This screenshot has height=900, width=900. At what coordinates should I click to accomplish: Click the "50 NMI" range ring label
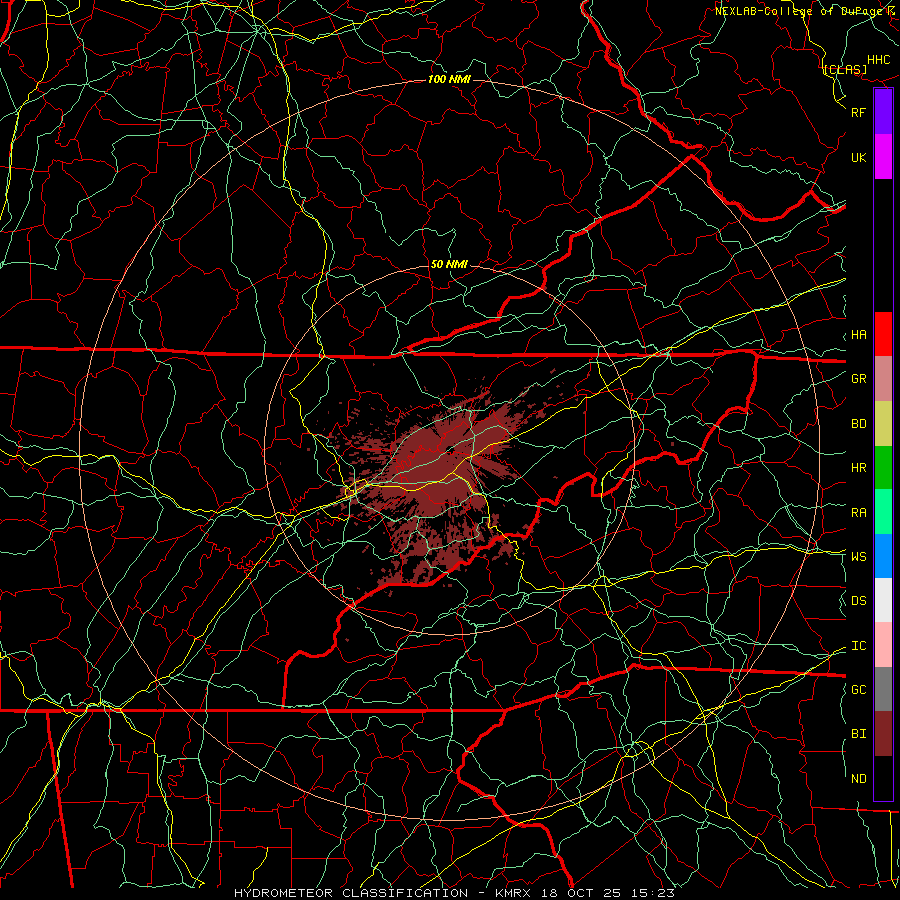[x=449, y=264]
